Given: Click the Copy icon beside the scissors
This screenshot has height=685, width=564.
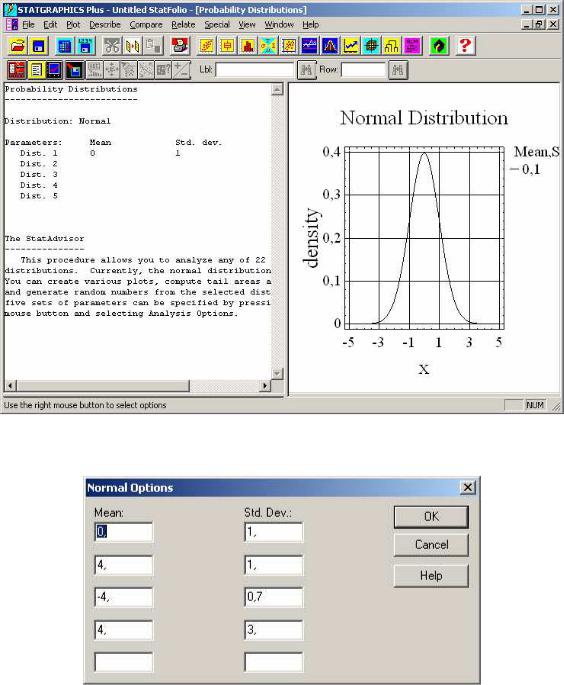Looking at the screenshot, I should point(132,46).
